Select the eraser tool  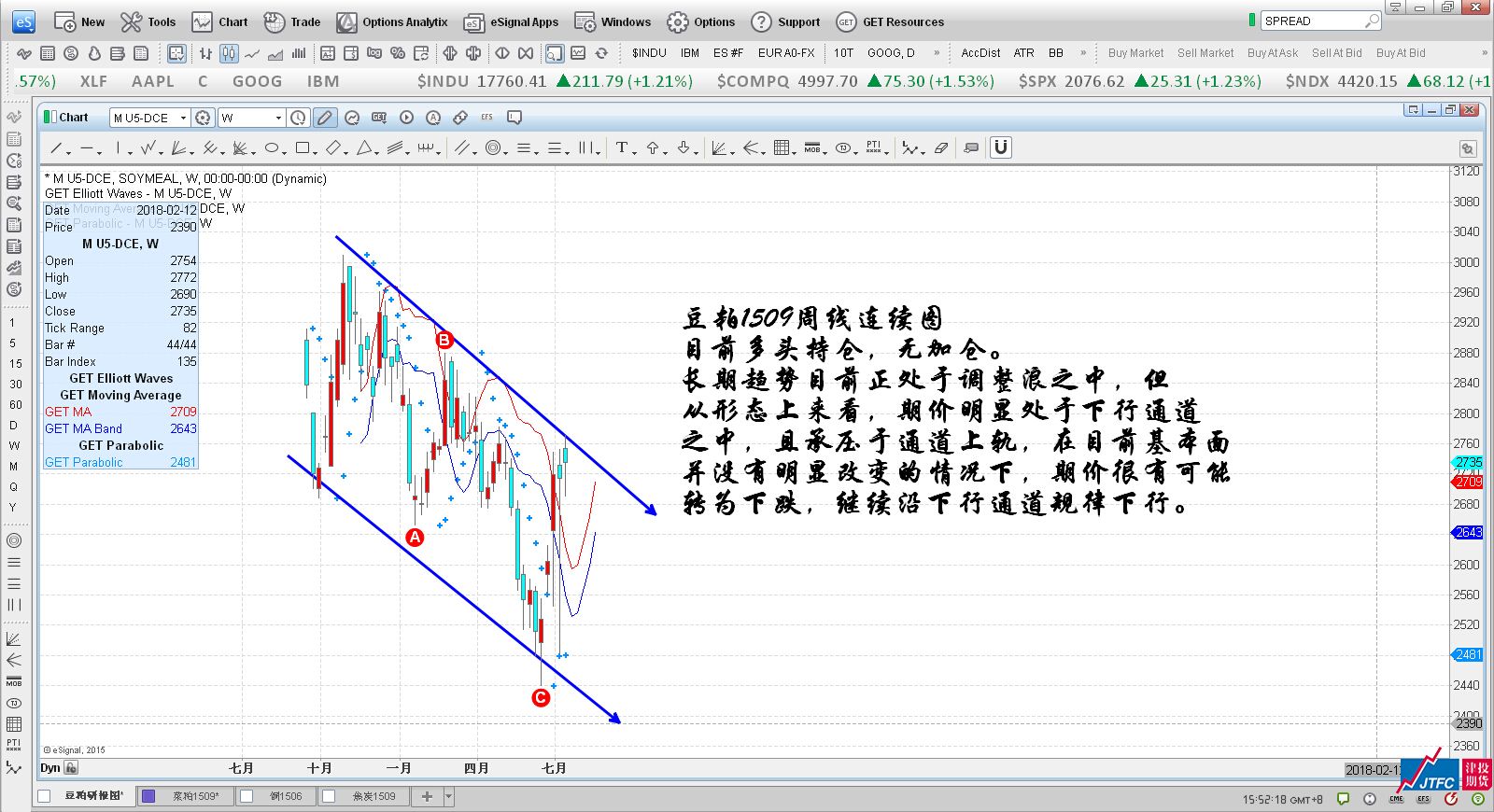941,147
